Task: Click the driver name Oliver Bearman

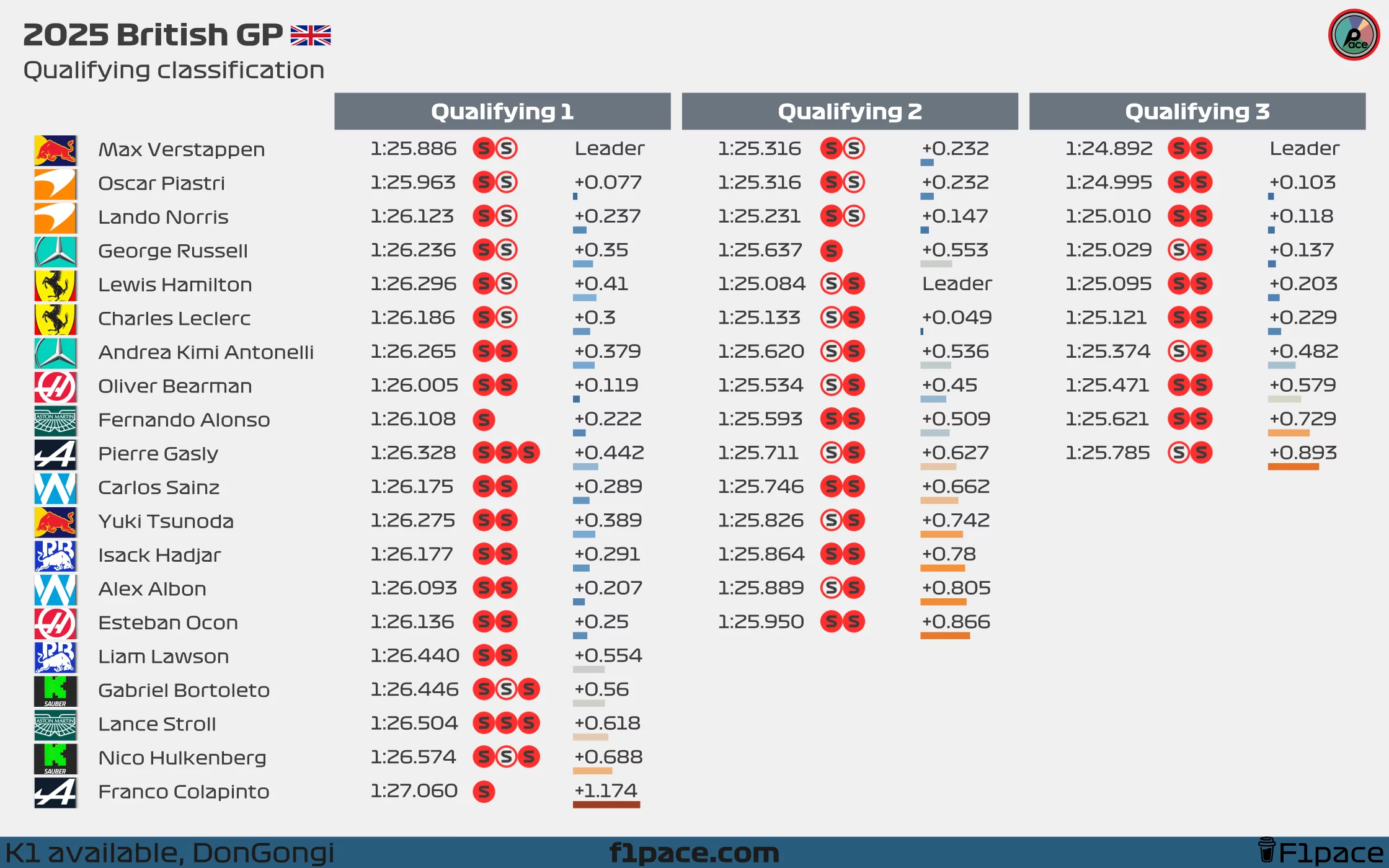Action: (x=175, y=386)
